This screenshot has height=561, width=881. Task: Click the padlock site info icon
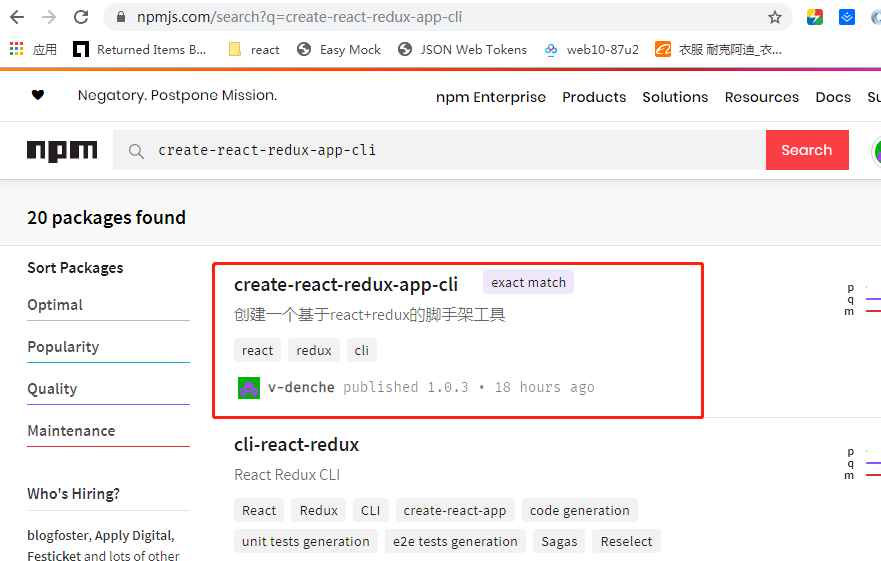tap(120, 17)
